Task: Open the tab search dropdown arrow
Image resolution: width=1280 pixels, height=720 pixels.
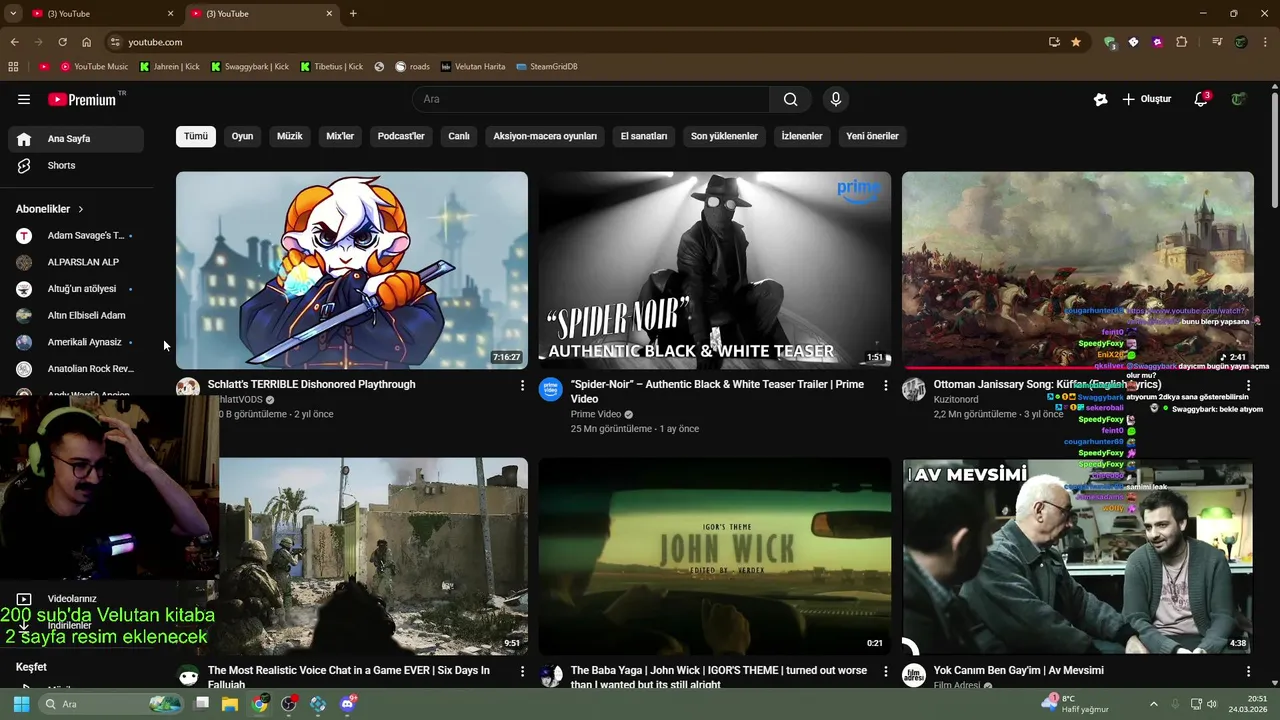Action: coord(13,13)
